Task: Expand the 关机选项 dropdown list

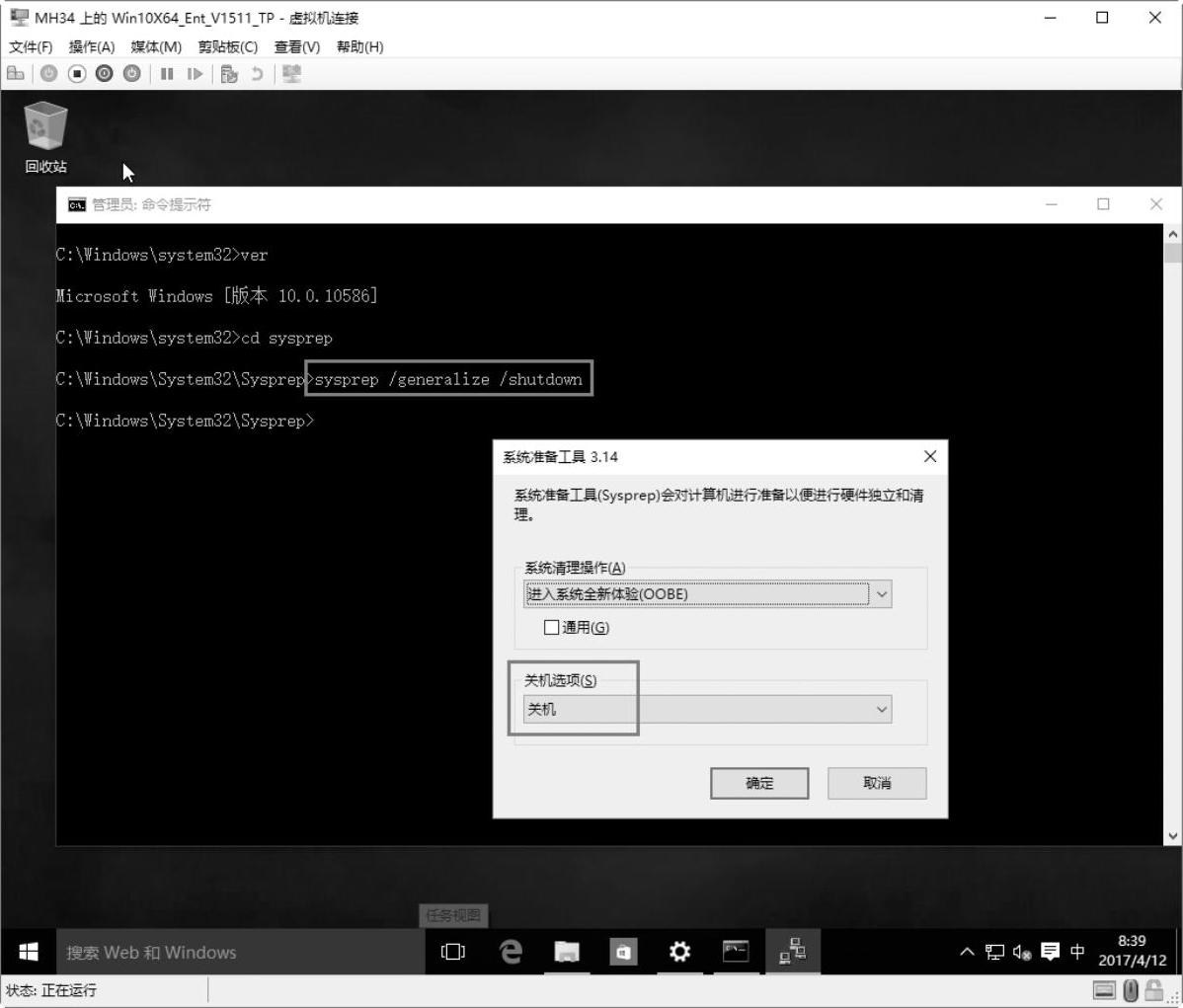Action: tap(881, 710)
